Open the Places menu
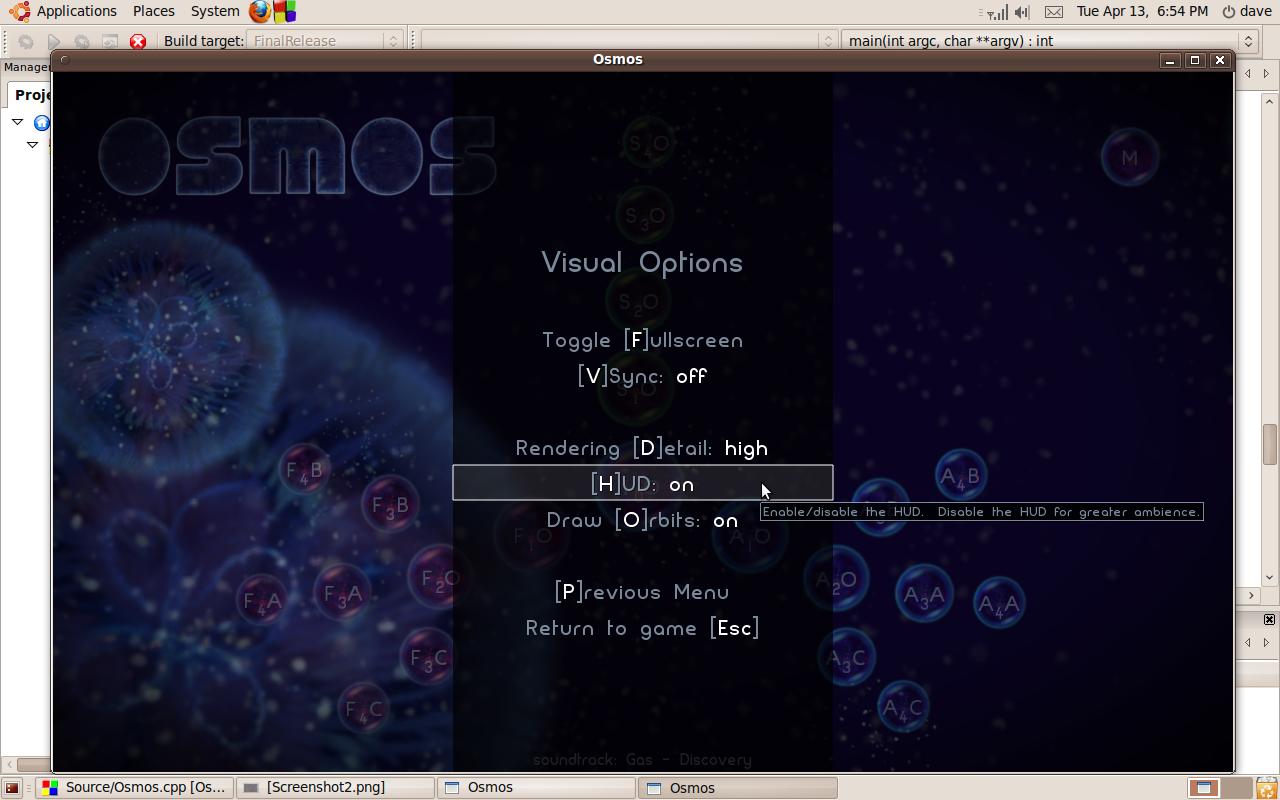This screenshot has width=1280, height=800. coord(154,11)
